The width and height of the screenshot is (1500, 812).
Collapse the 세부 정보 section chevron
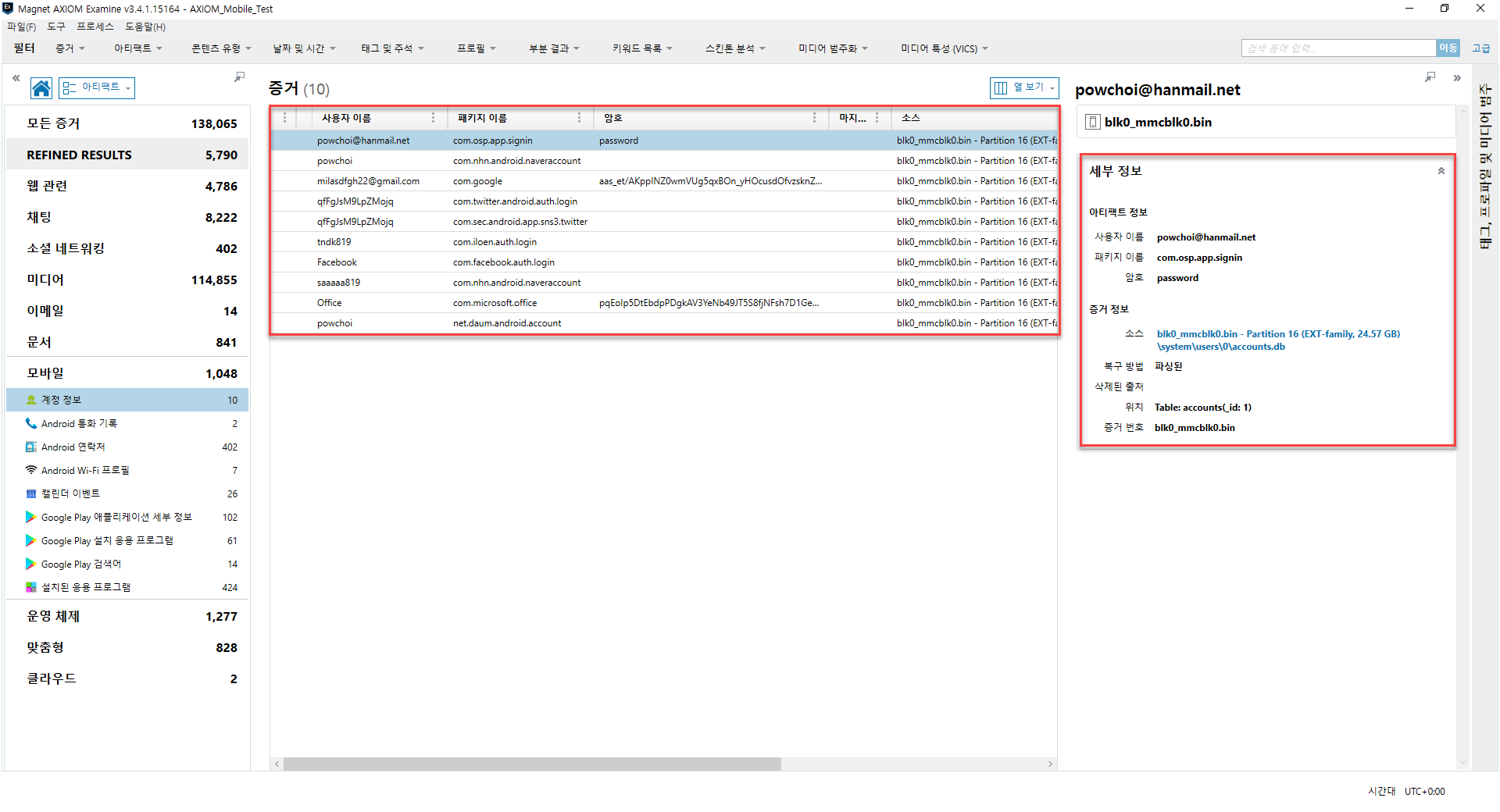(x=1441, y=171)
